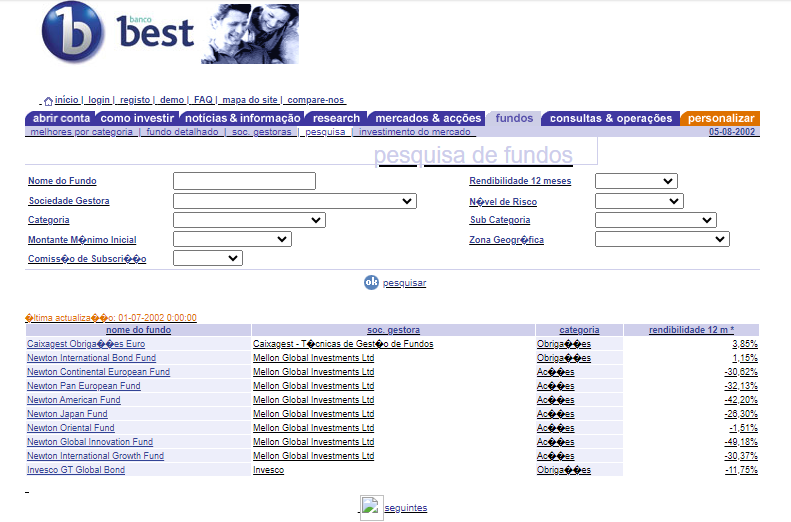Screen dimensions: 791x522
Task: Open the Invesco GT Global Bond link
Action: pos(76,470)
